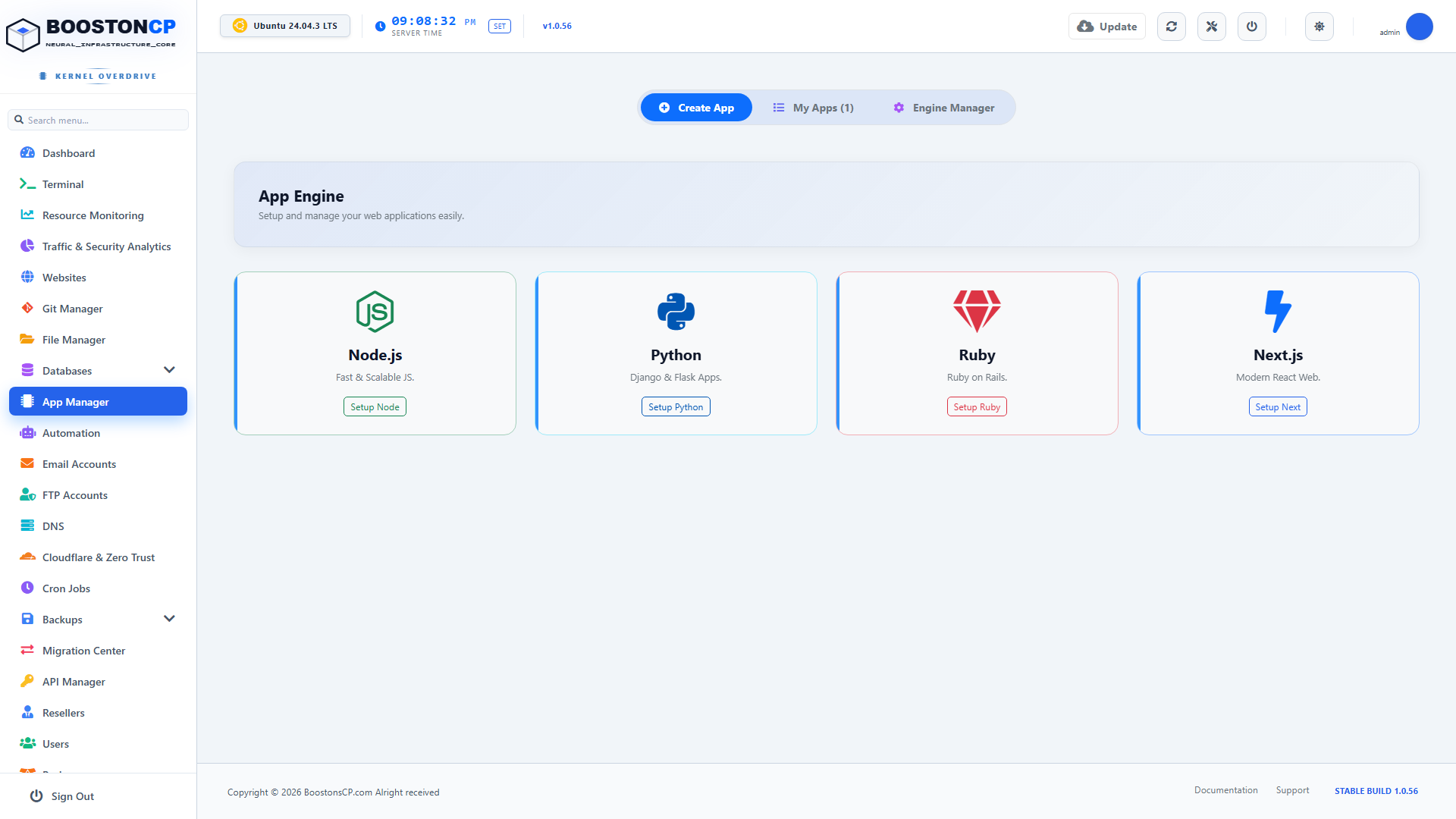The image size is (1456, 819).
Task: Select the Create App tab
Action: pyautogui.click(x=696, y=108)
